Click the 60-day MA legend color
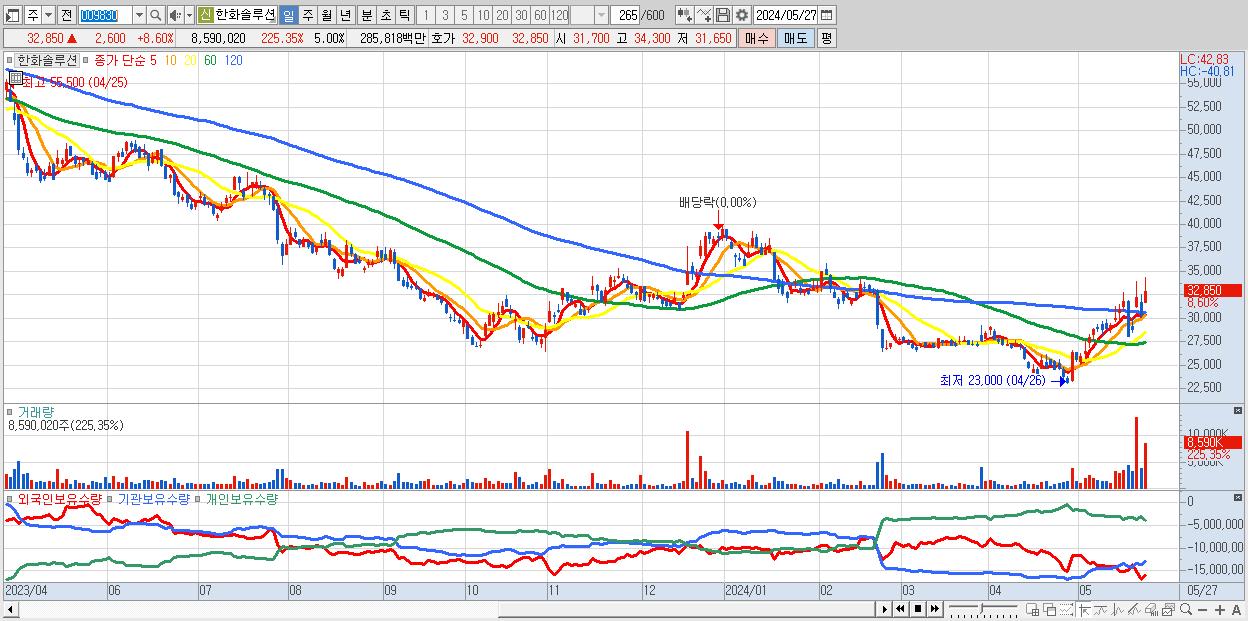This screenshot has width=1248, height=621. (210, 61)
